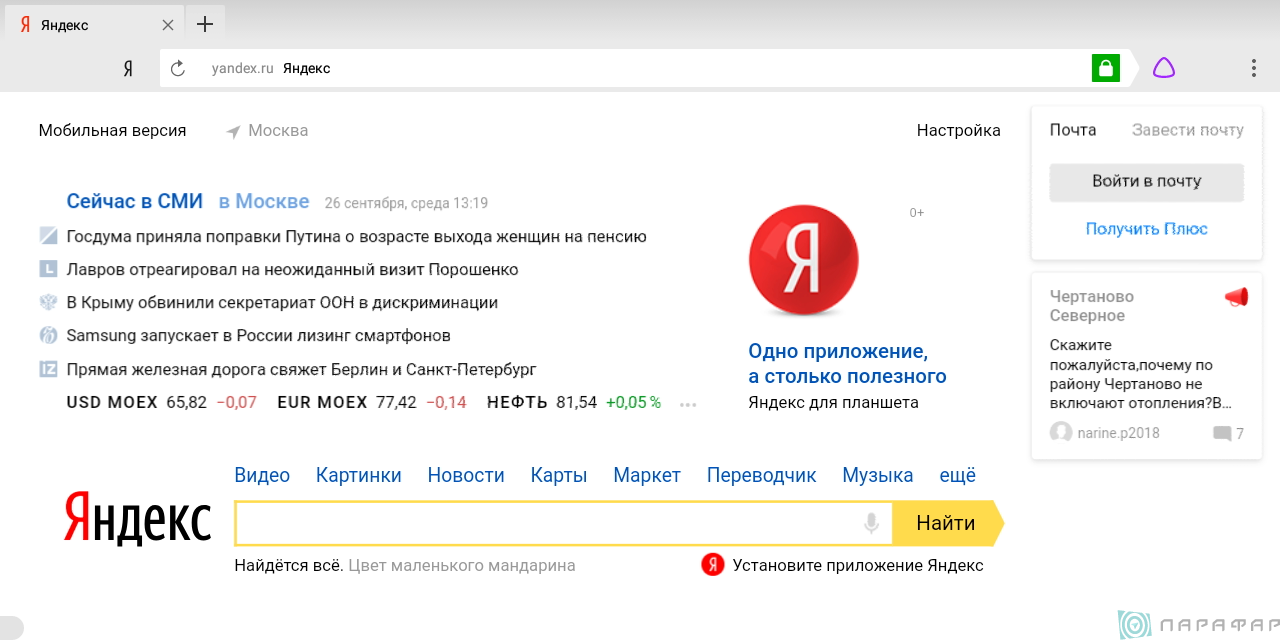Click the red megaphone icon

point(1236,297)
